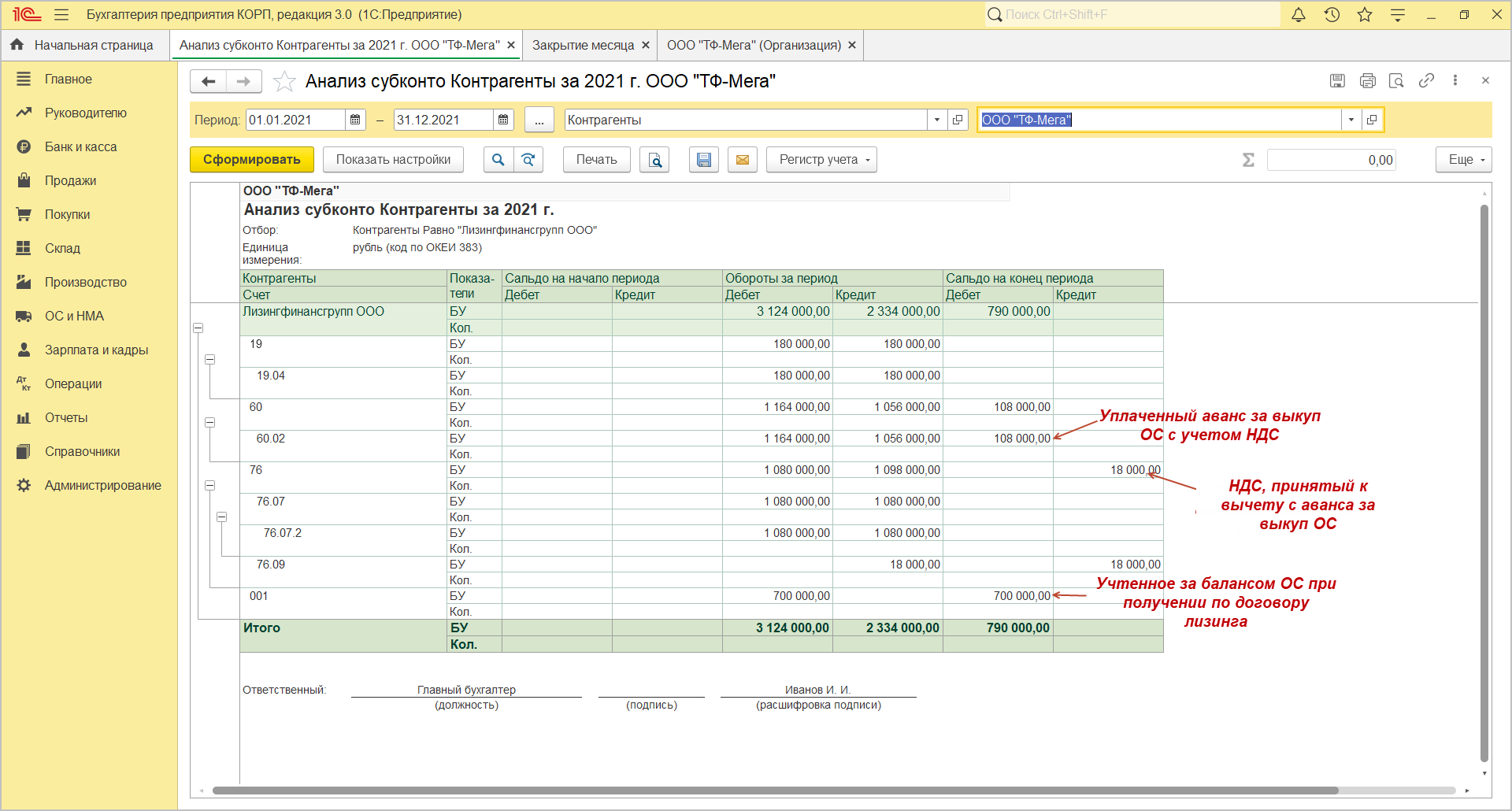Save report with the toolbar diskette icon
1512x811 pixels.
click(x=704, y=160)
